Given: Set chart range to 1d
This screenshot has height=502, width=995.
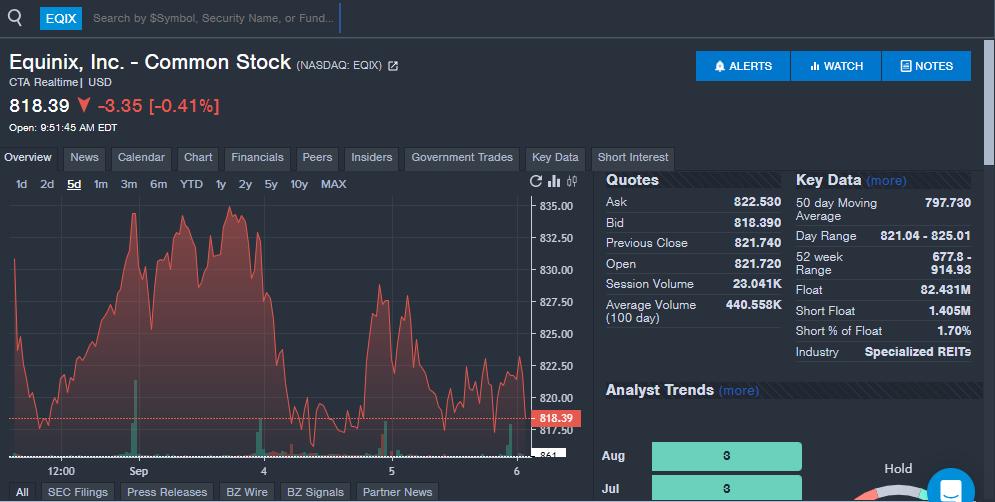Looking at the screenshot, I should pos(22,184).
